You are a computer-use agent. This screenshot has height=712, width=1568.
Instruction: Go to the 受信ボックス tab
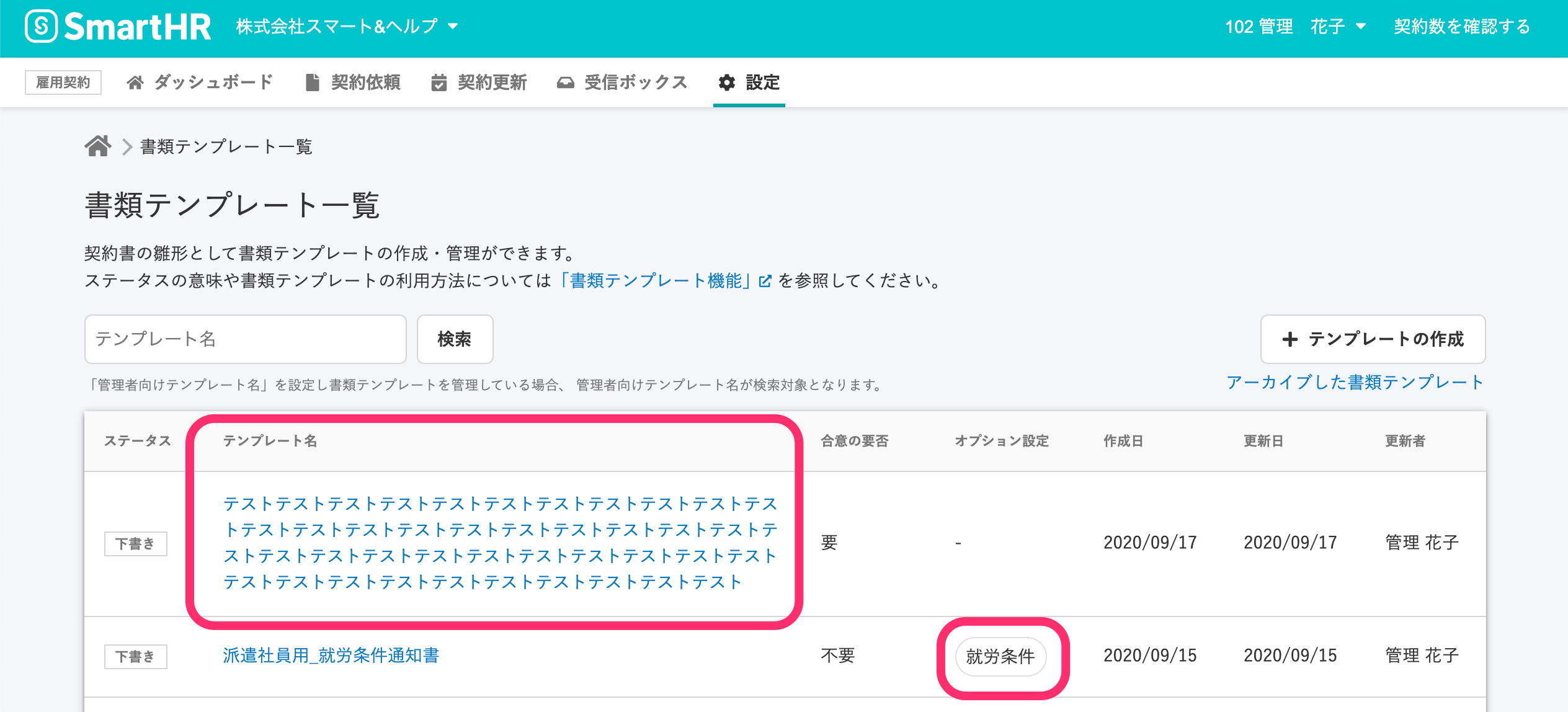click(x=622, y=82)
